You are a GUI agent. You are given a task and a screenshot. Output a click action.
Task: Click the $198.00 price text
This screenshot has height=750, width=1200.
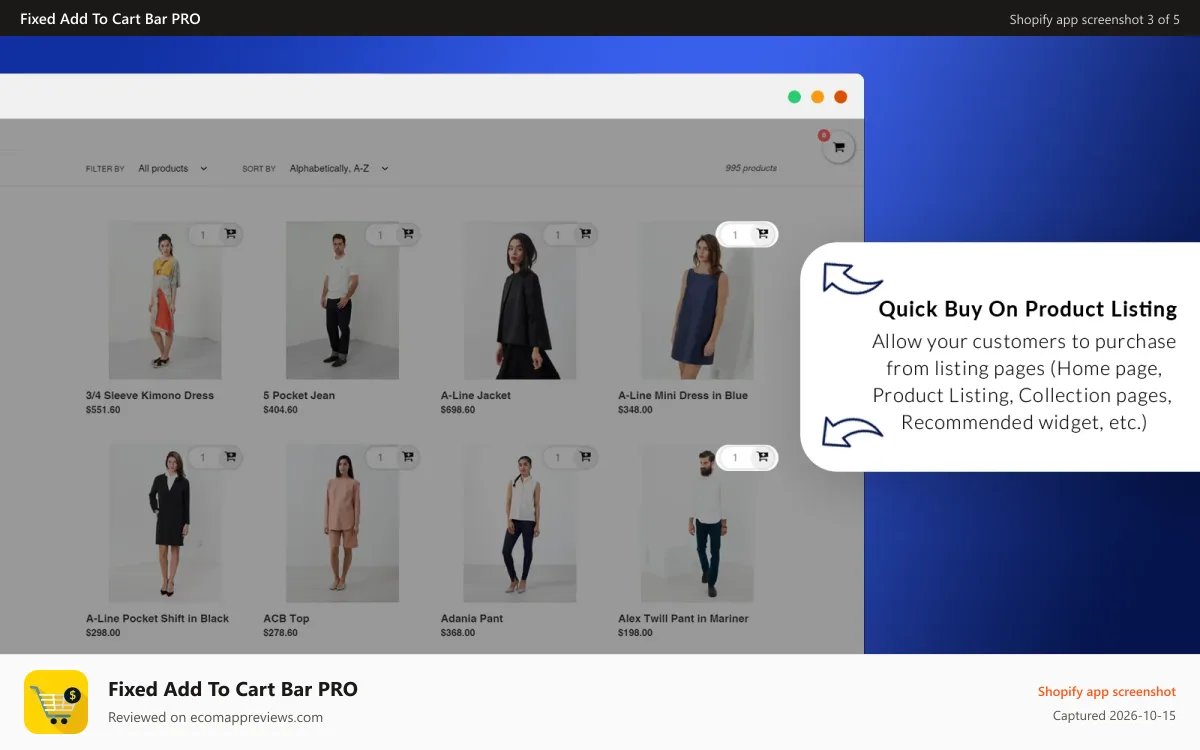(635, 633)
